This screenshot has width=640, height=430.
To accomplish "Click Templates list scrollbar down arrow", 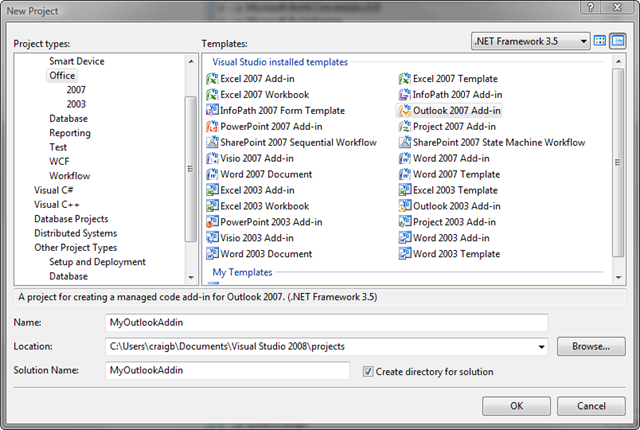I will [618, 277].
